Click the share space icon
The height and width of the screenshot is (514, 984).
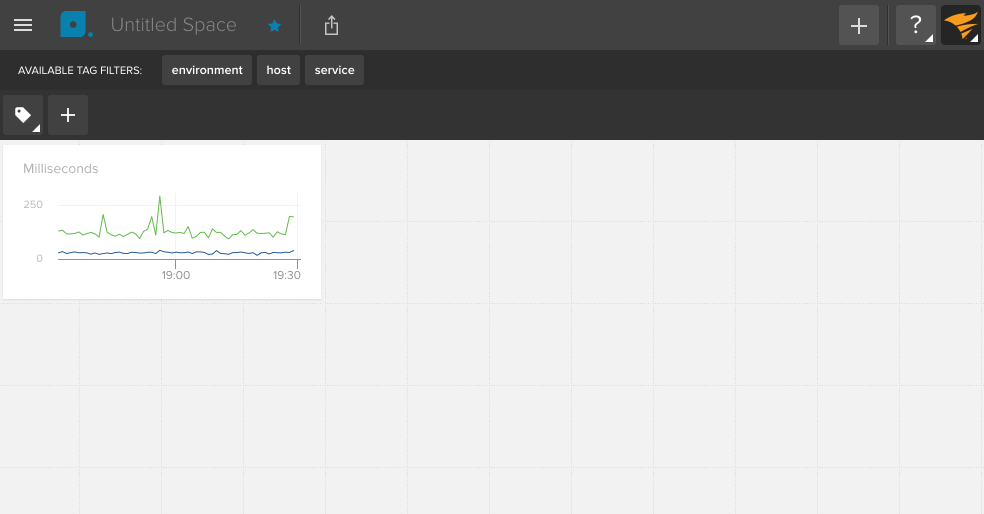[x=332, y=26]
